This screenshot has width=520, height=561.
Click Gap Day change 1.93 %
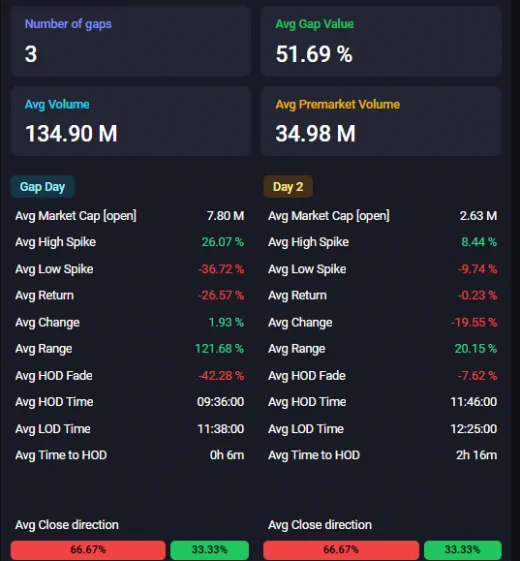[226, 323]
